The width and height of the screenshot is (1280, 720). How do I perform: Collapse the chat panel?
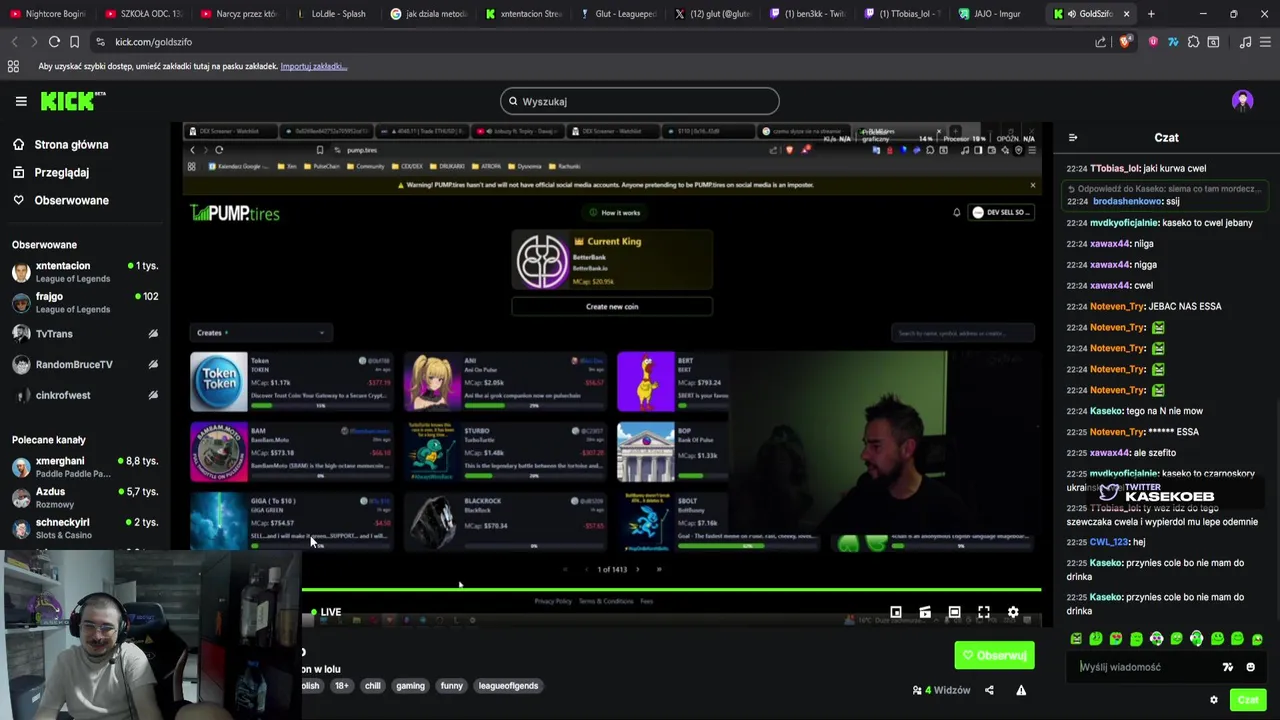[x=1073, y=138]
